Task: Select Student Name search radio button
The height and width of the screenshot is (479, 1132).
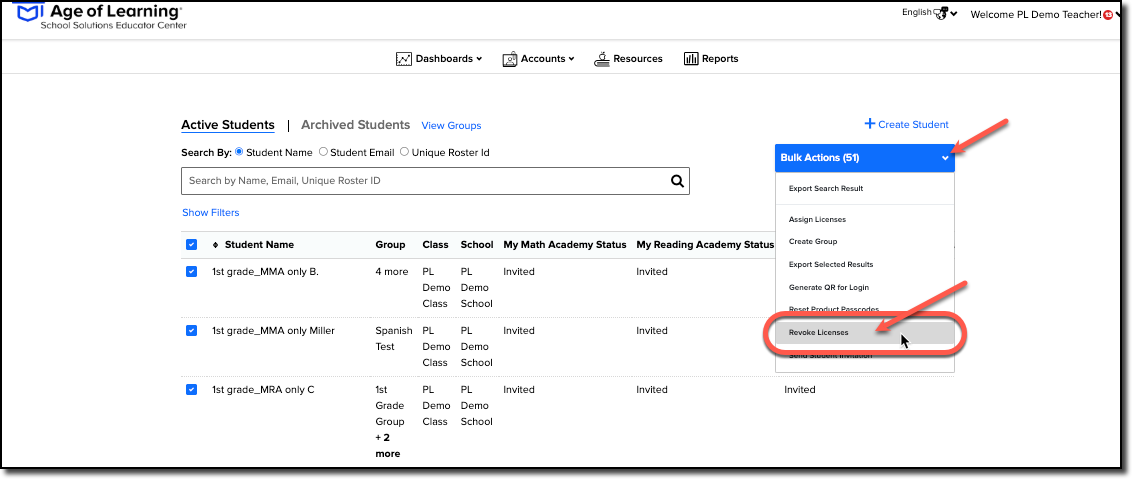Action: (x=239, y=152)
